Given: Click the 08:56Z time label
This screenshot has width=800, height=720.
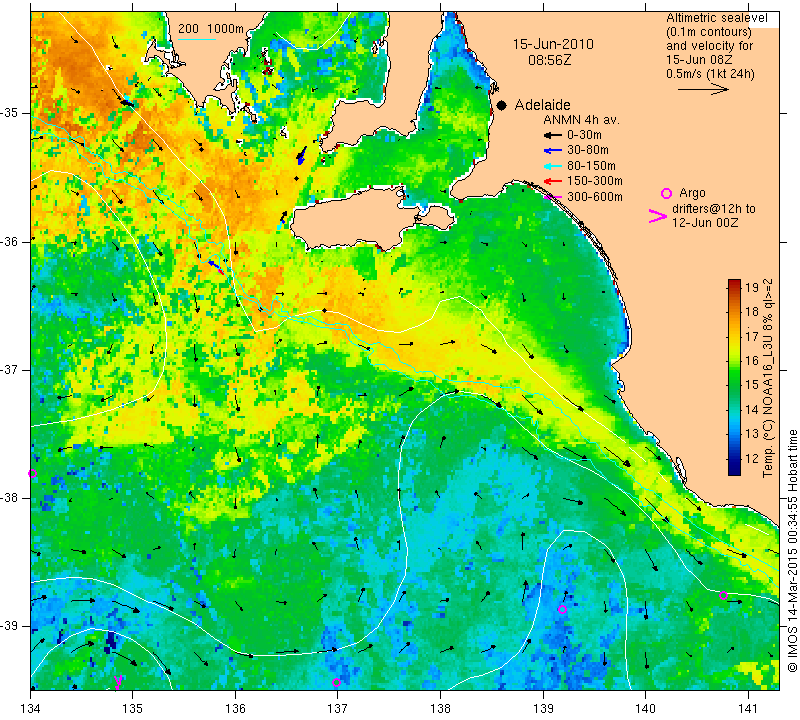Looking at the screenshot, I should click(549, 60).
